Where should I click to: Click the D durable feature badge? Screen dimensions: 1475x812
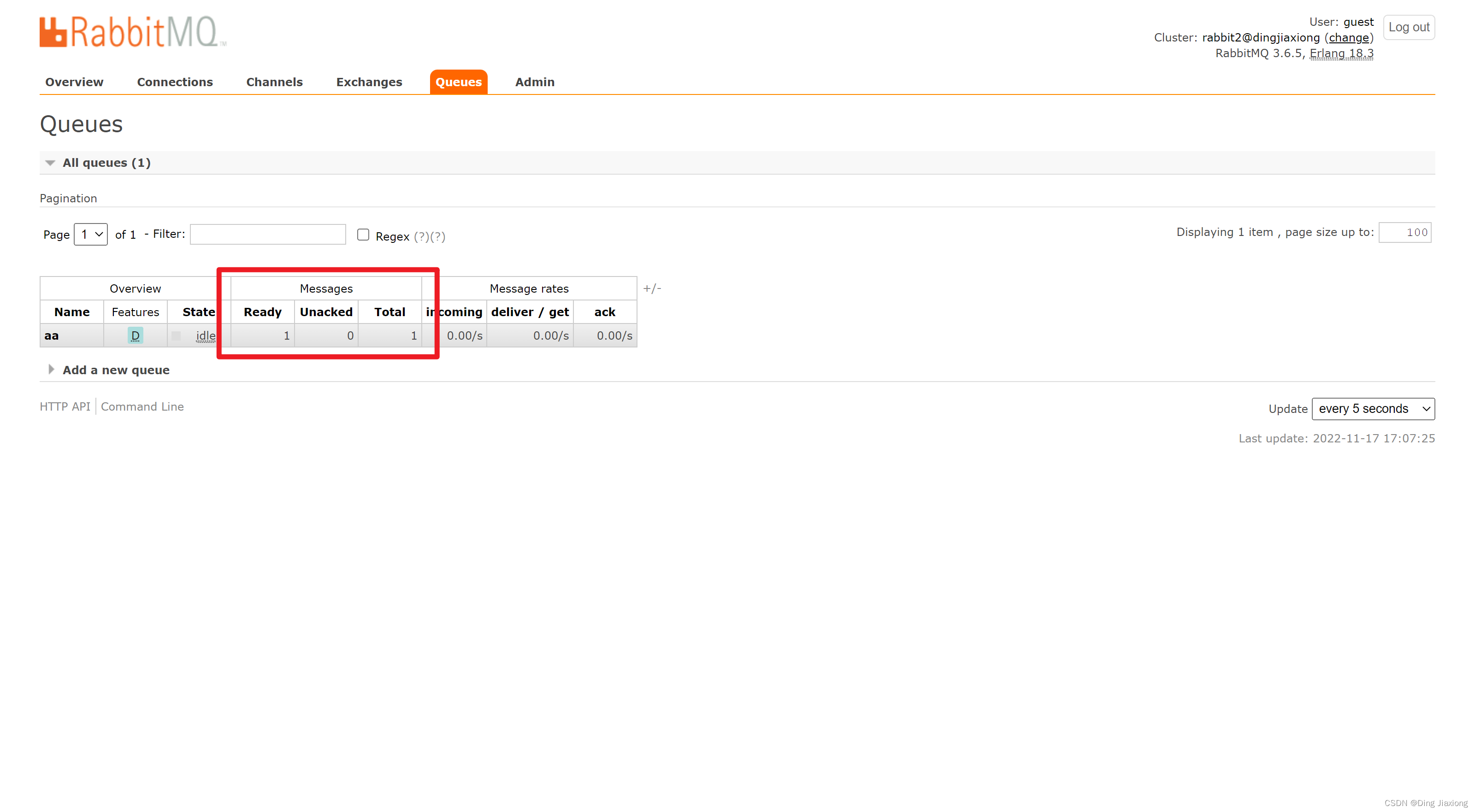coord(135,335)
